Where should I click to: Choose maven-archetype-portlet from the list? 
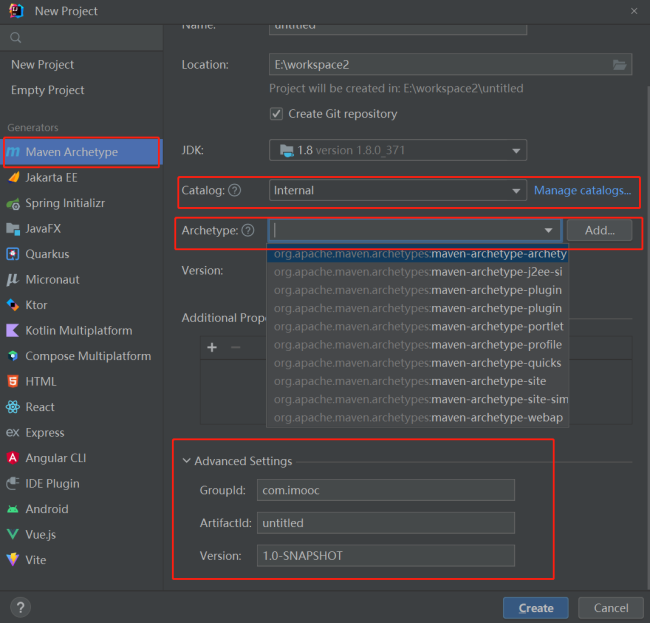pyautogui.click(x=417, y=327)
